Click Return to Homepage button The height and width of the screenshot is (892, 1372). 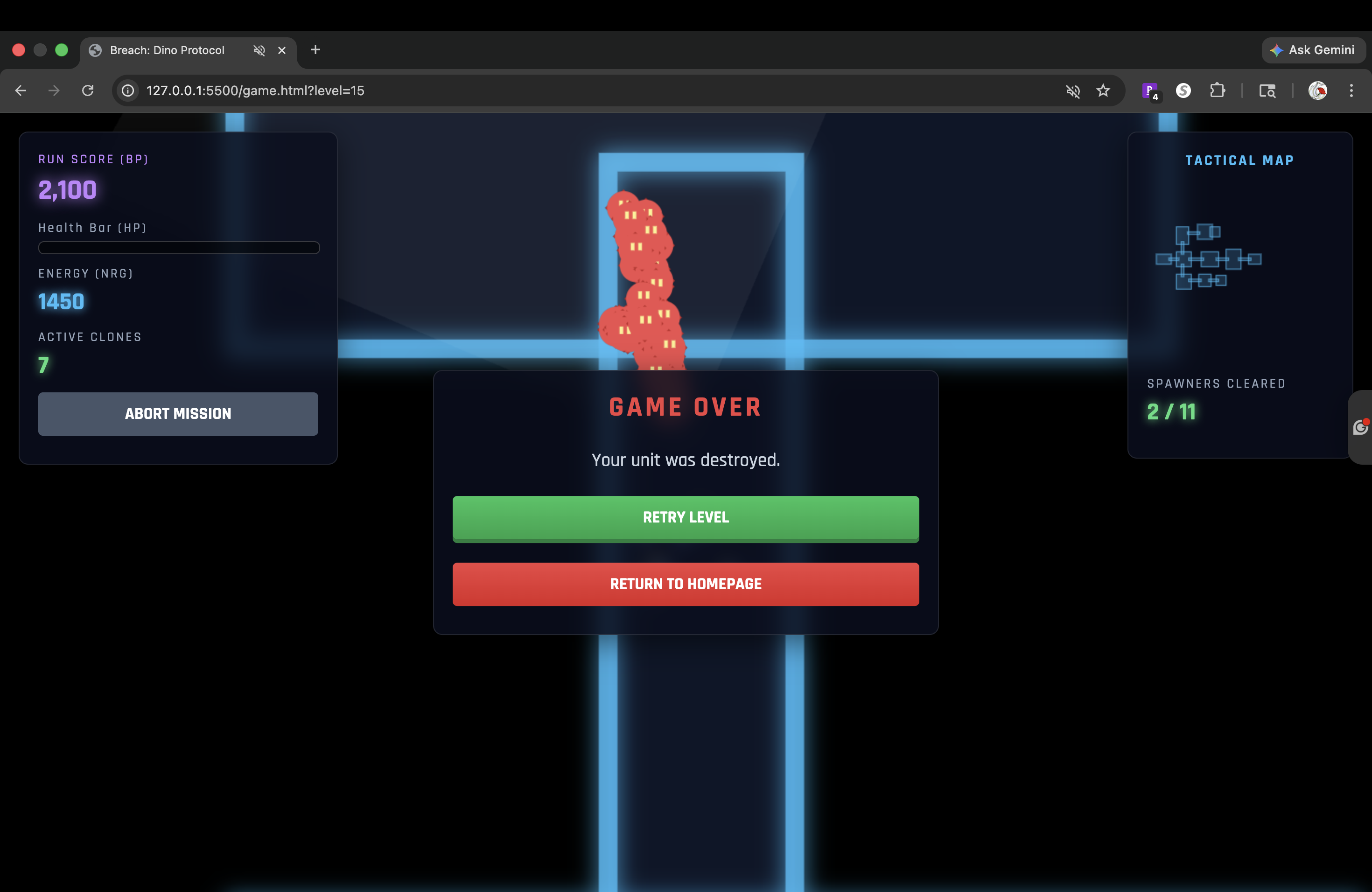(x=686, y=584)
